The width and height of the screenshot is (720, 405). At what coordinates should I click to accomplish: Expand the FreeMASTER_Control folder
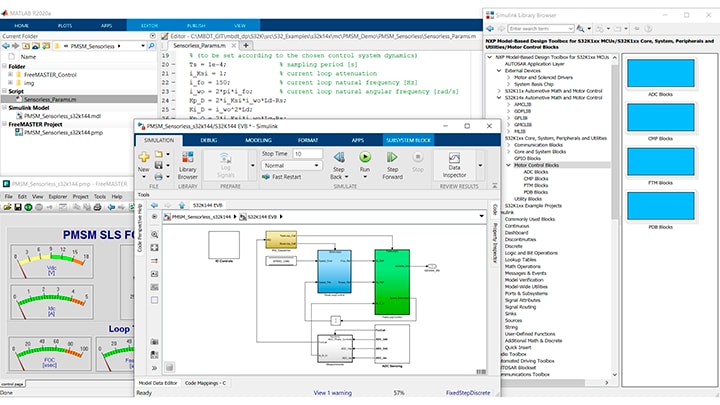coord(10,74)
